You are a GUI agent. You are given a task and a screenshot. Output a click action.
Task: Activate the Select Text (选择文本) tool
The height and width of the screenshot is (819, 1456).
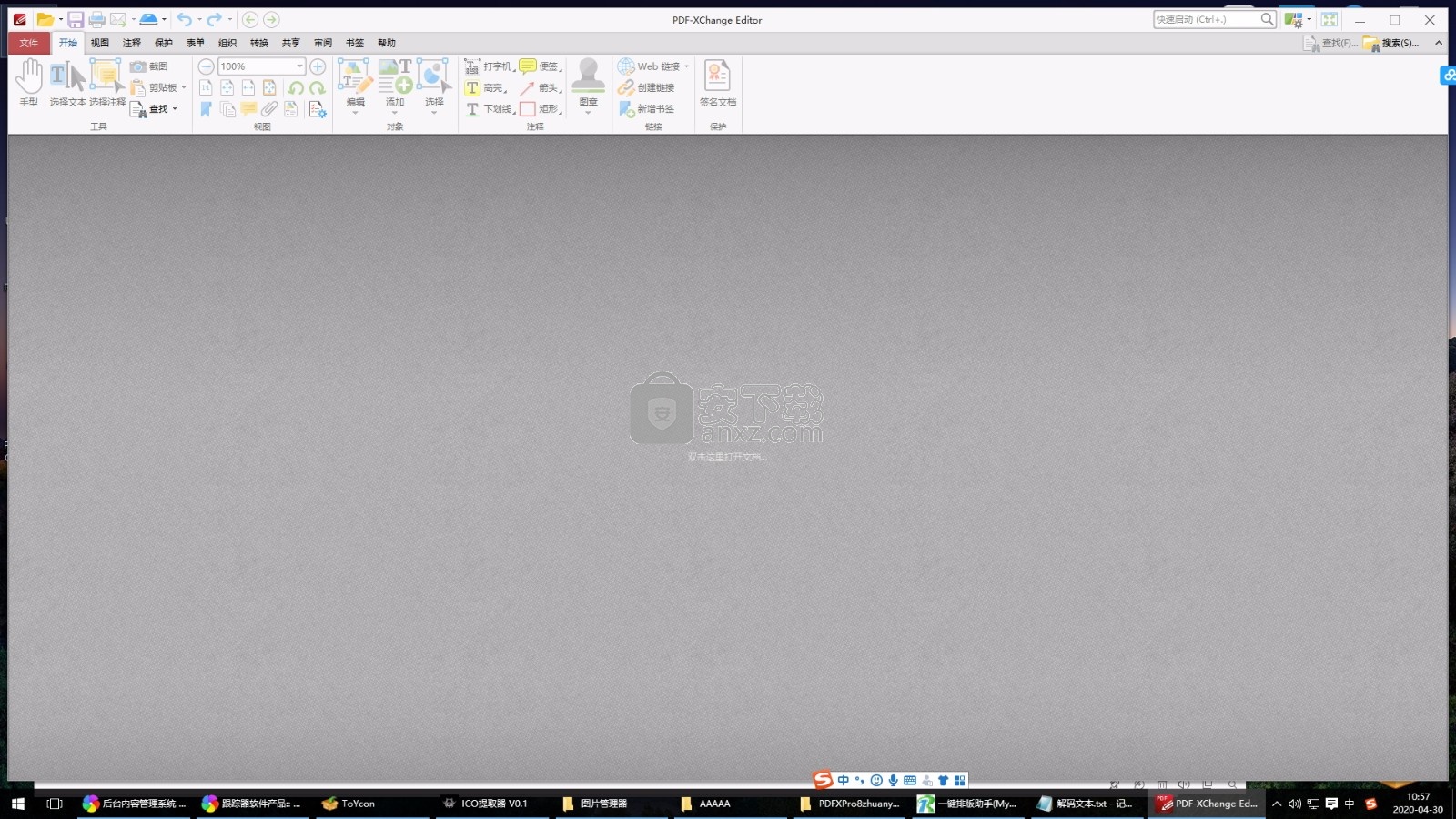coord(67,83)
